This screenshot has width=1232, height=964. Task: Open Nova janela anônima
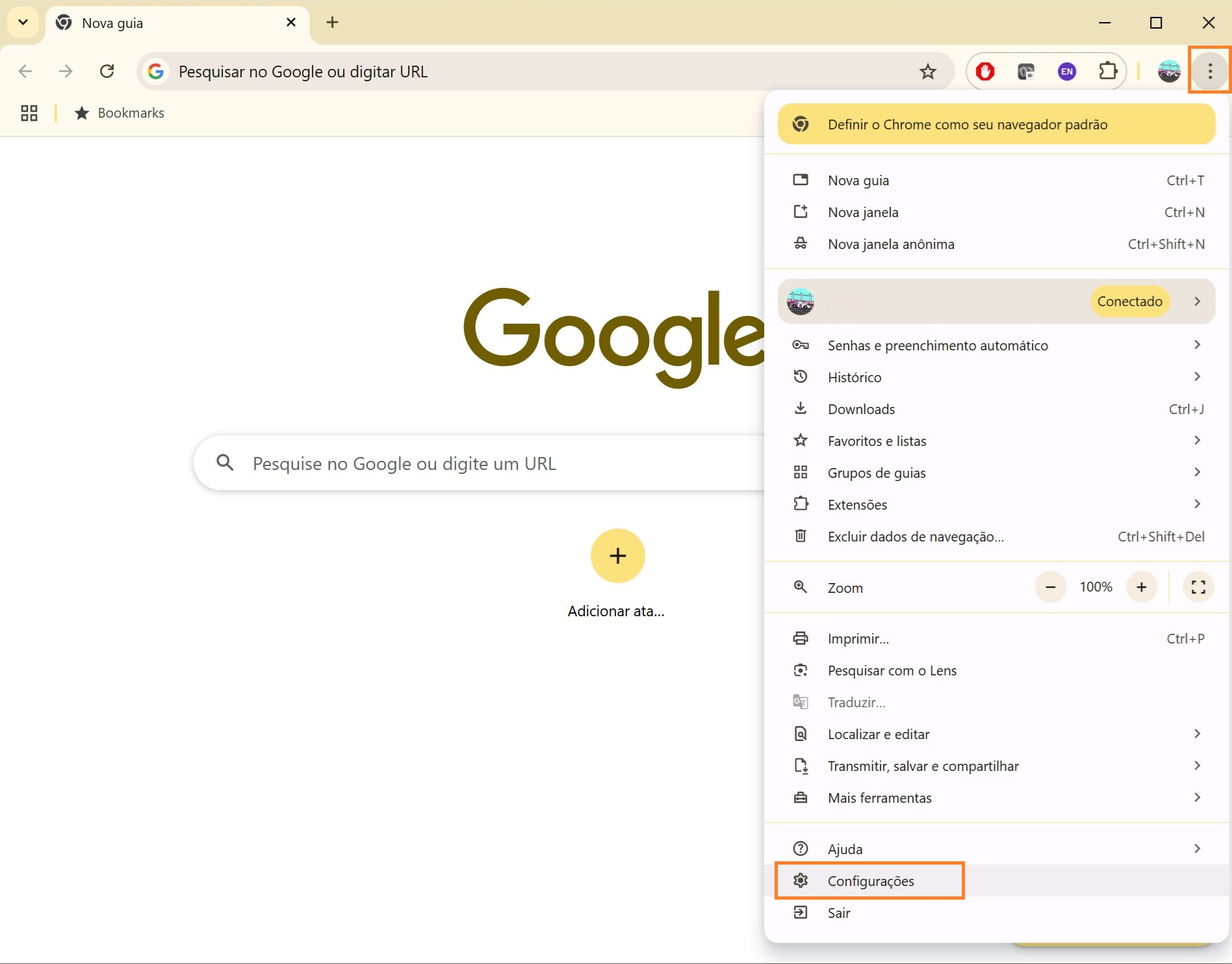pos(997,244)
